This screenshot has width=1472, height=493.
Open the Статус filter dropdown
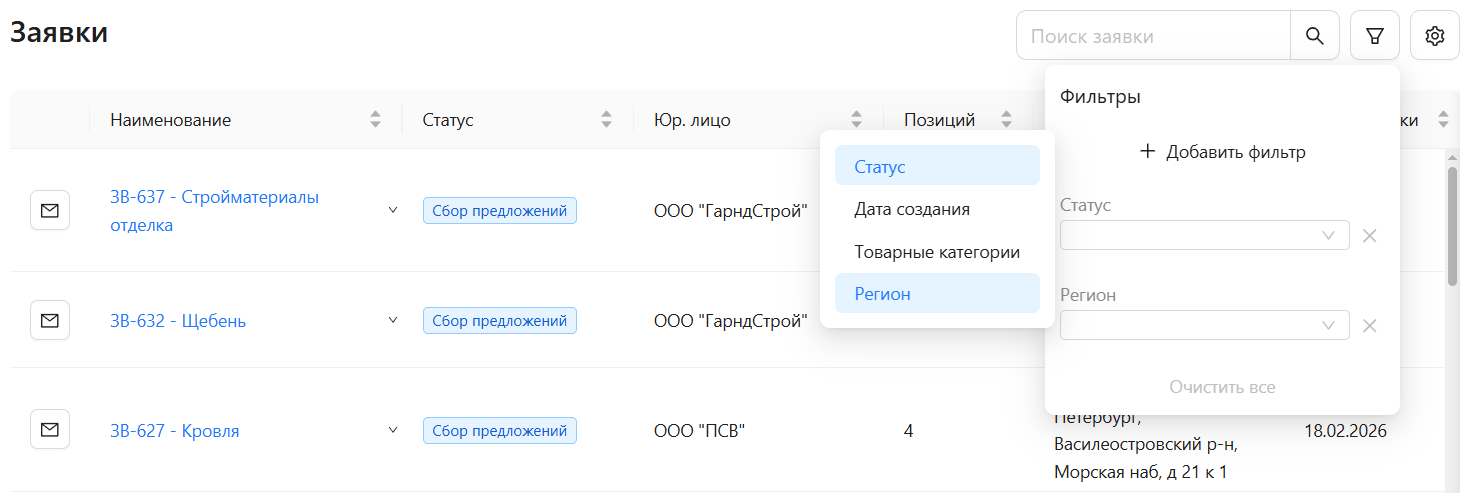tap(1205, 235)
